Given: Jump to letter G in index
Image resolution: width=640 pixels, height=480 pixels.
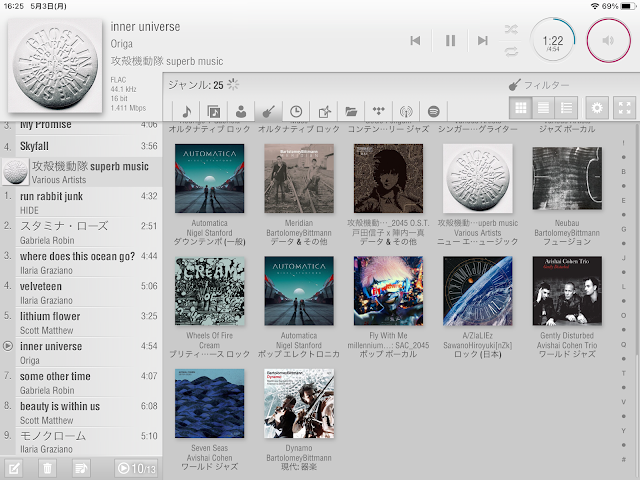Looking at the screenshot, I should pyautogui.click(x=623, y=229).
